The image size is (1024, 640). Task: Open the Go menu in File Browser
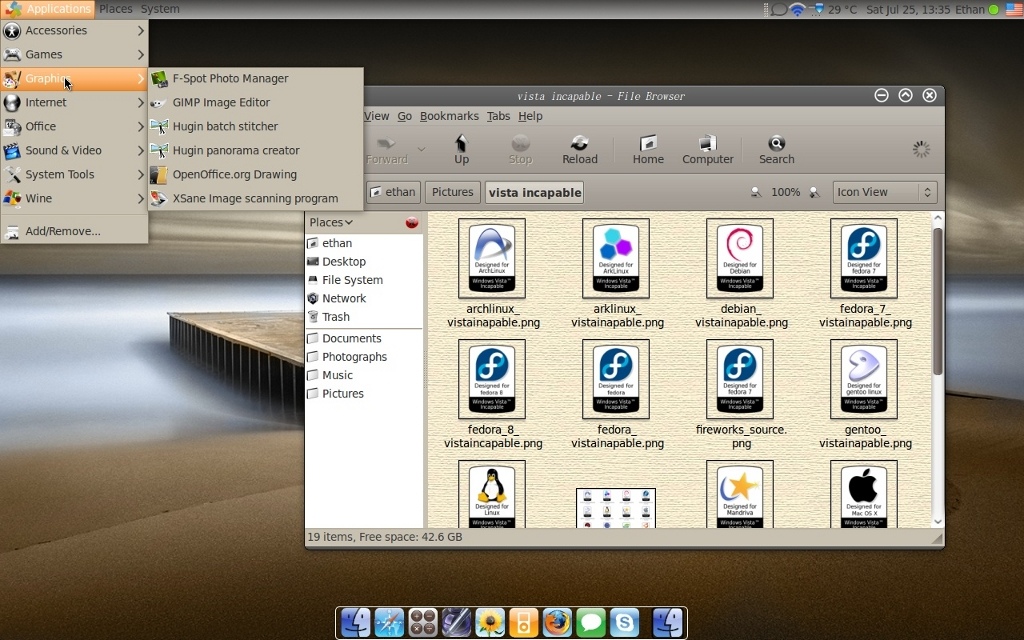coord(404,116)
